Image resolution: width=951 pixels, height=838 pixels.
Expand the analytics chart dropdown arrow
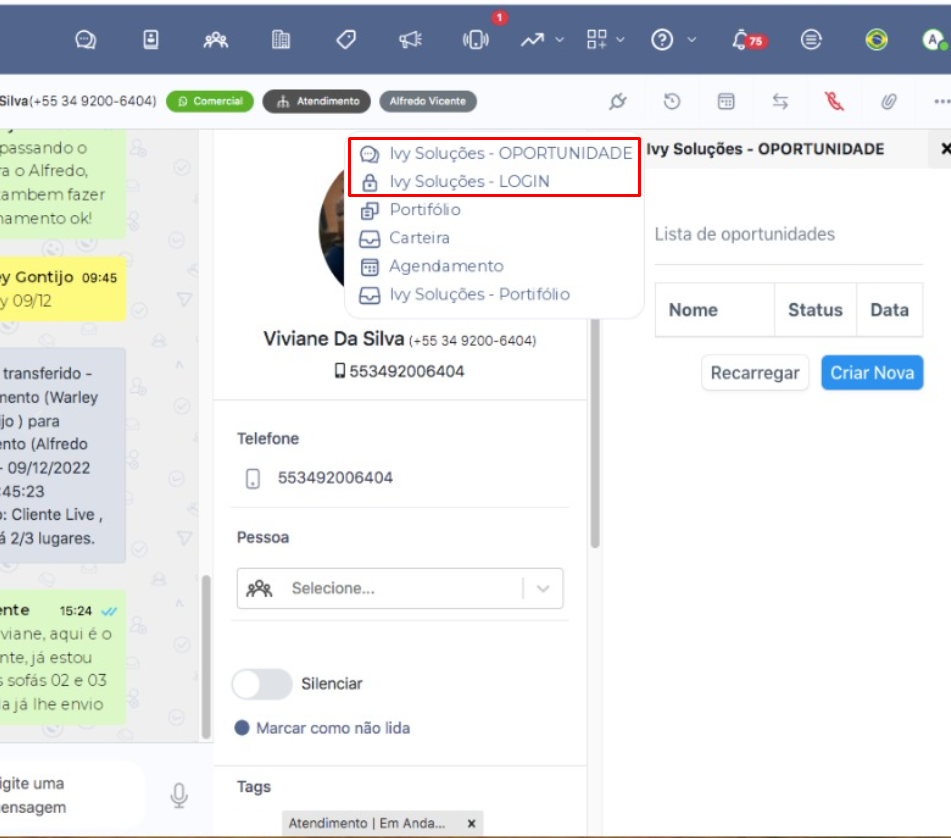click(559, 40)
